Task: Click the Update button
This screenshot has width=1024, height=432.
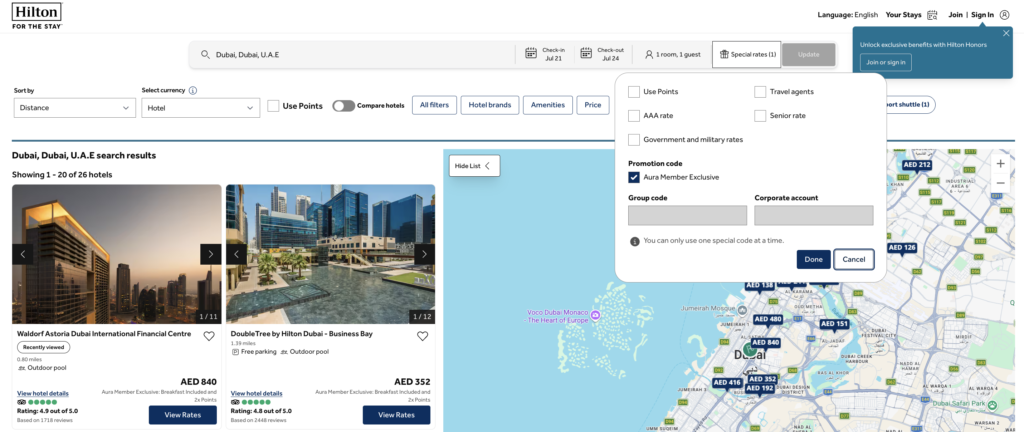Action: (x=808, y=55)
